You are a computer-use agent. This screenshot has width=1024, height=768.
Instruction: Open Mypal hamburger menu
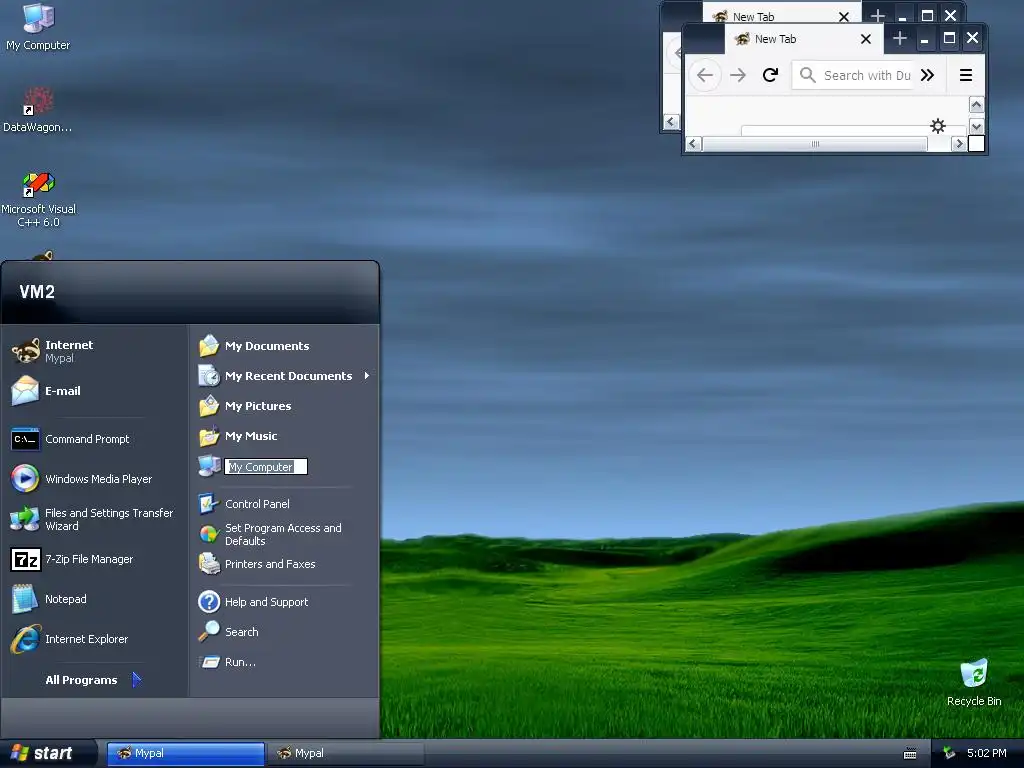[966, 75]
